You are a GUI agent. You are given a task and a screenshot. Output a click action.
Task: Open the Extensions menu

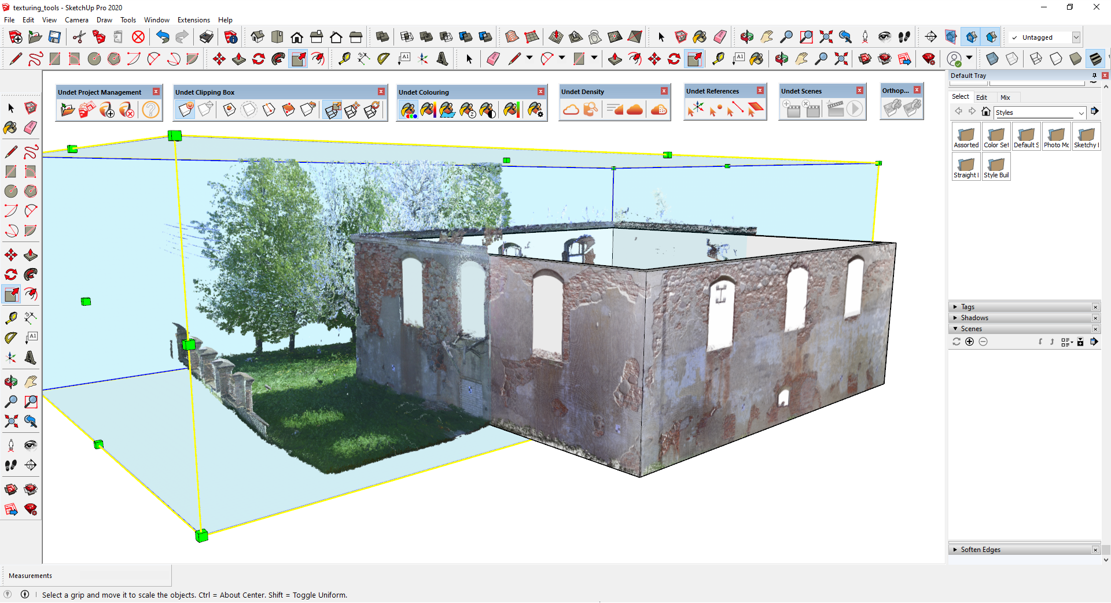click(x=193, y=19)
